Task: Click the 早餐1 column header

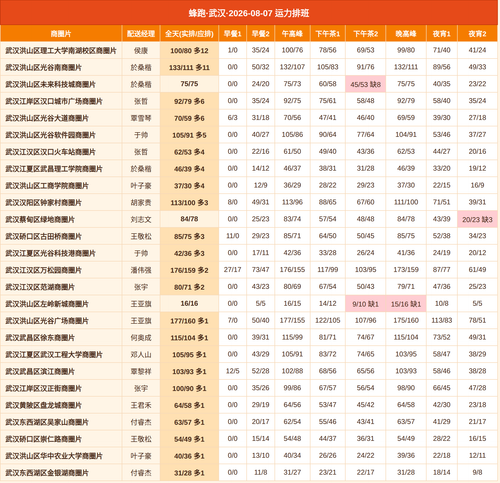Action: (x=233, y=34)
